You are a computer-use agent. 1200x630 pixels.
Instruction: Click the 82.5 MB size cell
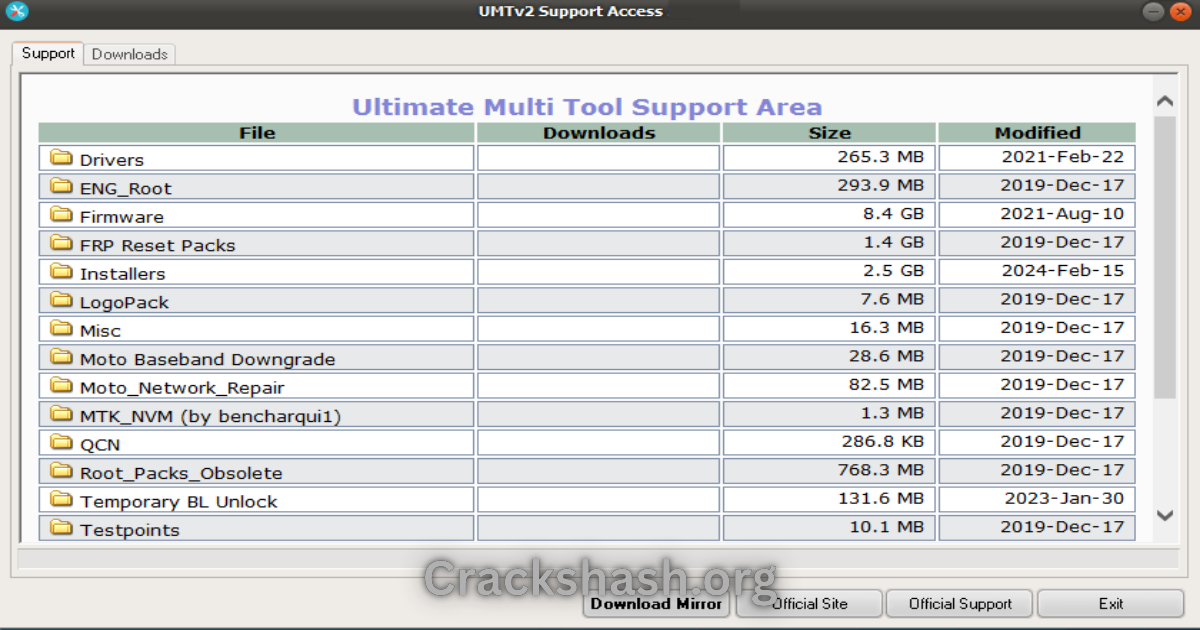830,385
